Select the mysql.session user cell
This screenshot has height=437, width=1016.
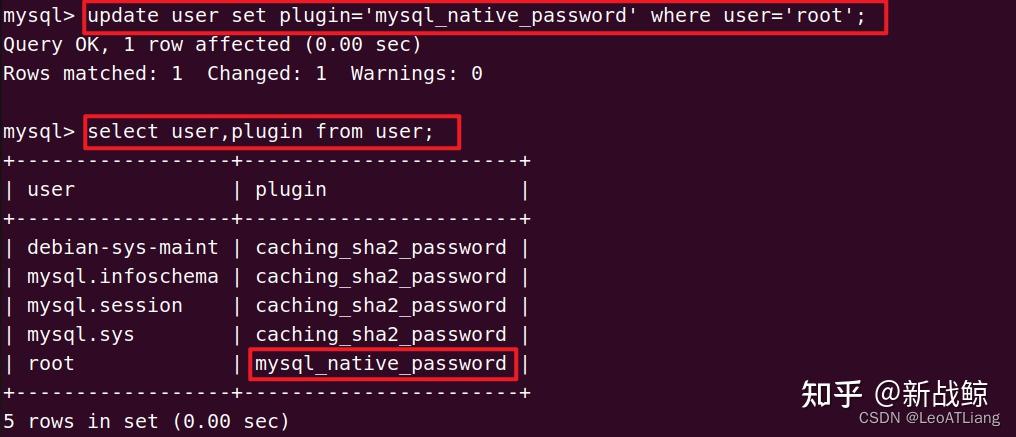[105, 305]
